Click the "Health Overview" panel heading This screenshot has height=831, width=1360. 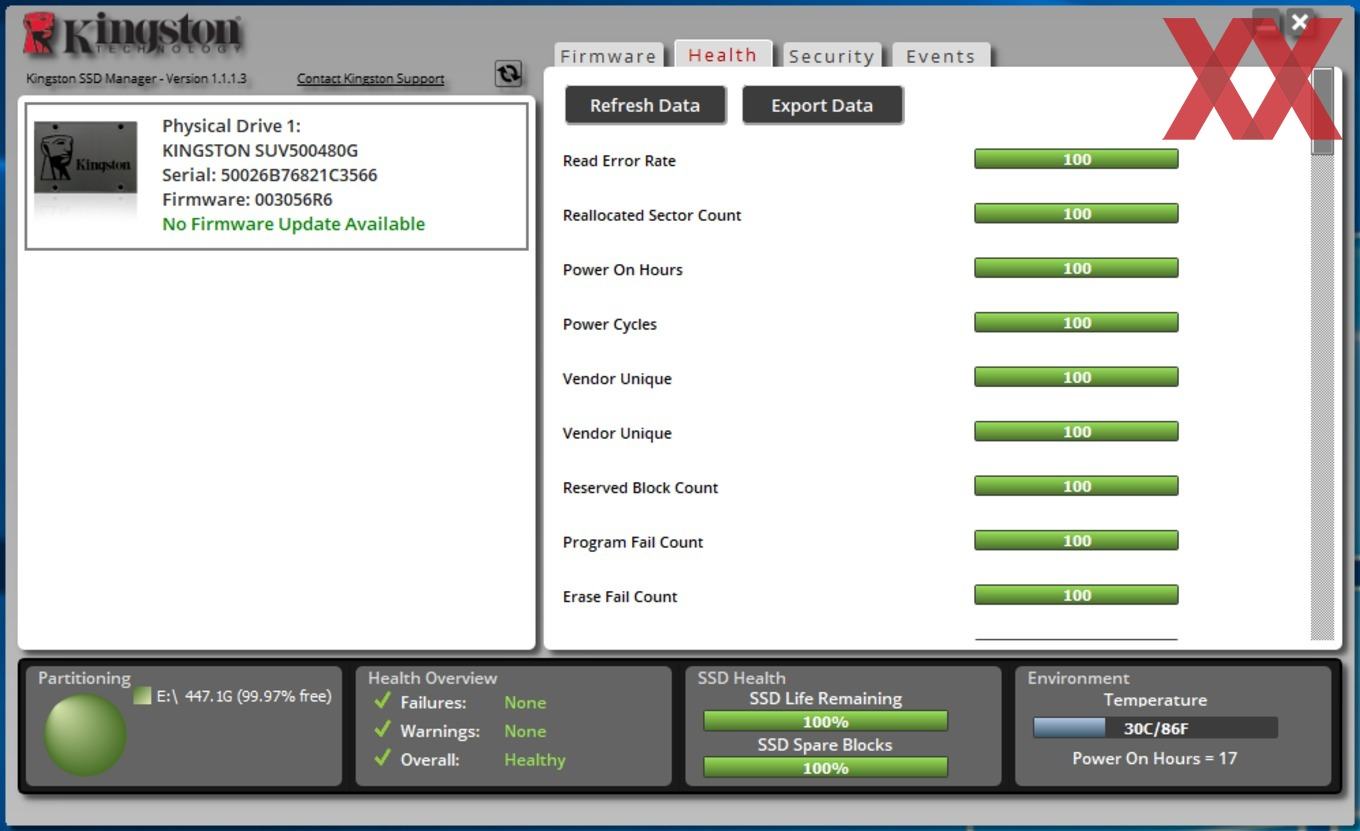tap(432, 677)
